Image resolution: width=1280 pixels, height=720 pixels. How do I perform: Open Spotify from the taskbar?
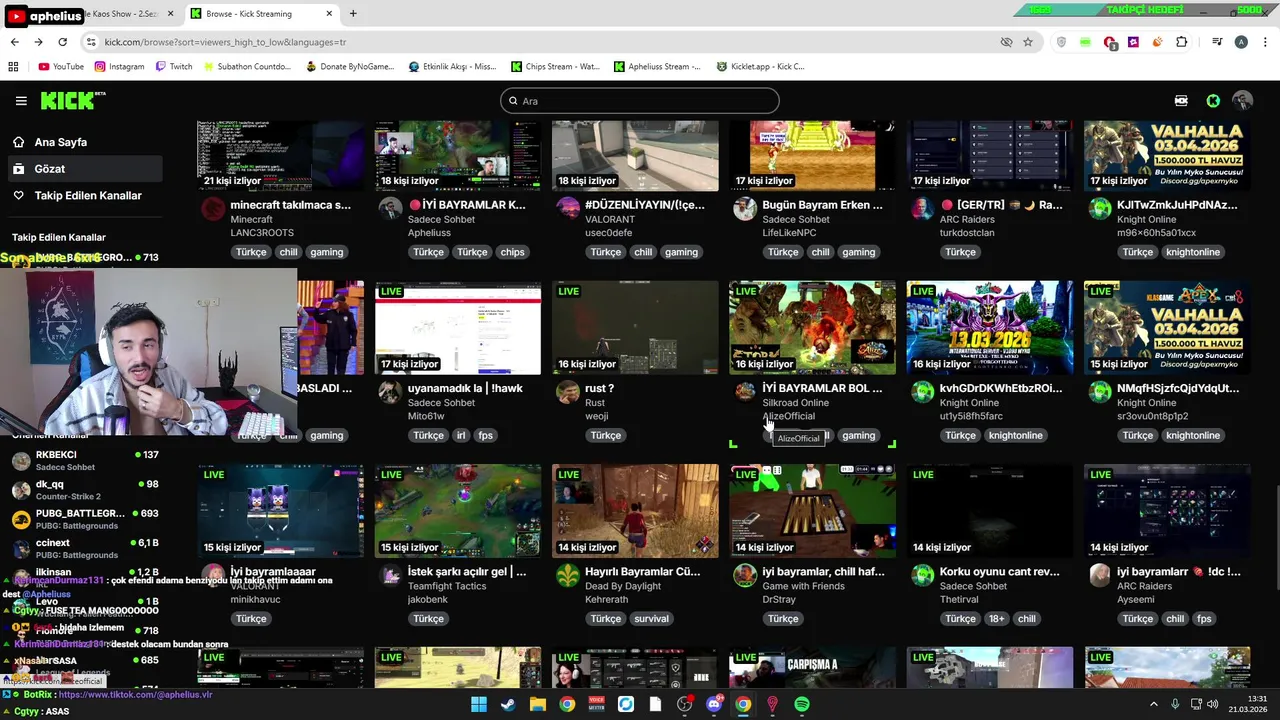click(802, 704)
